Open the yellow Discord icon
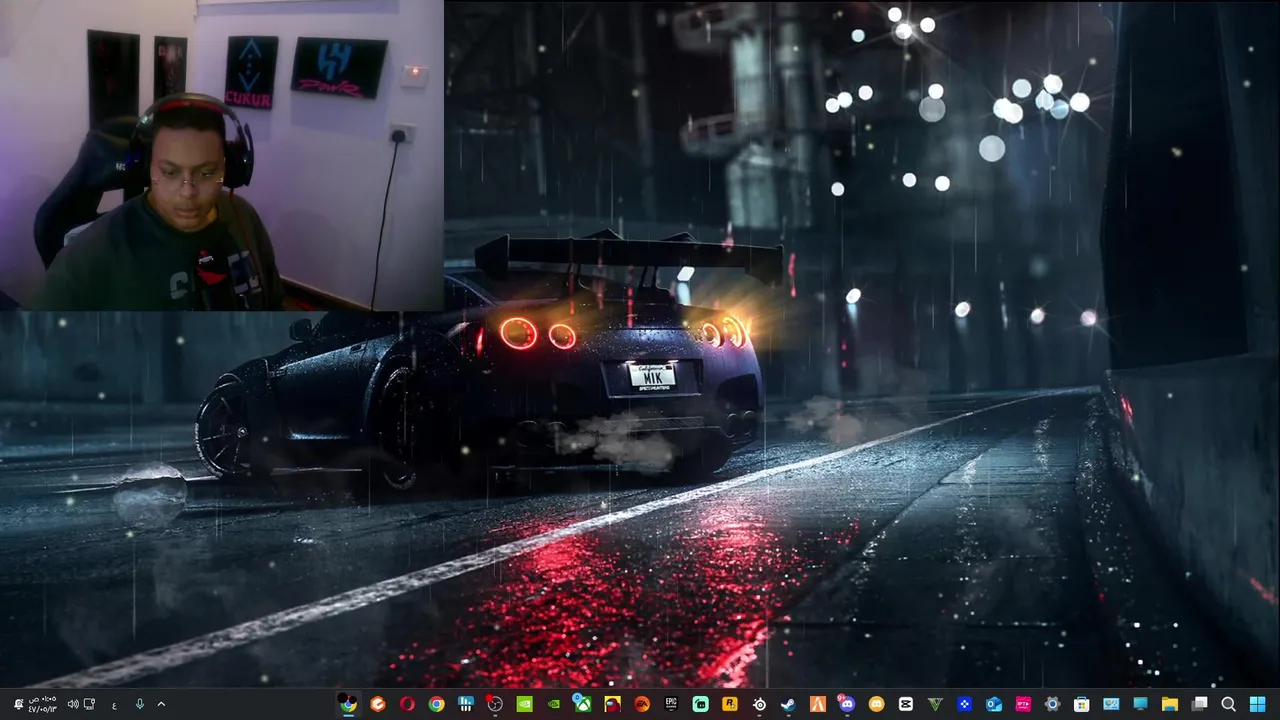The height and width of the screenshot is (720, 1280). tap(877, 704)
